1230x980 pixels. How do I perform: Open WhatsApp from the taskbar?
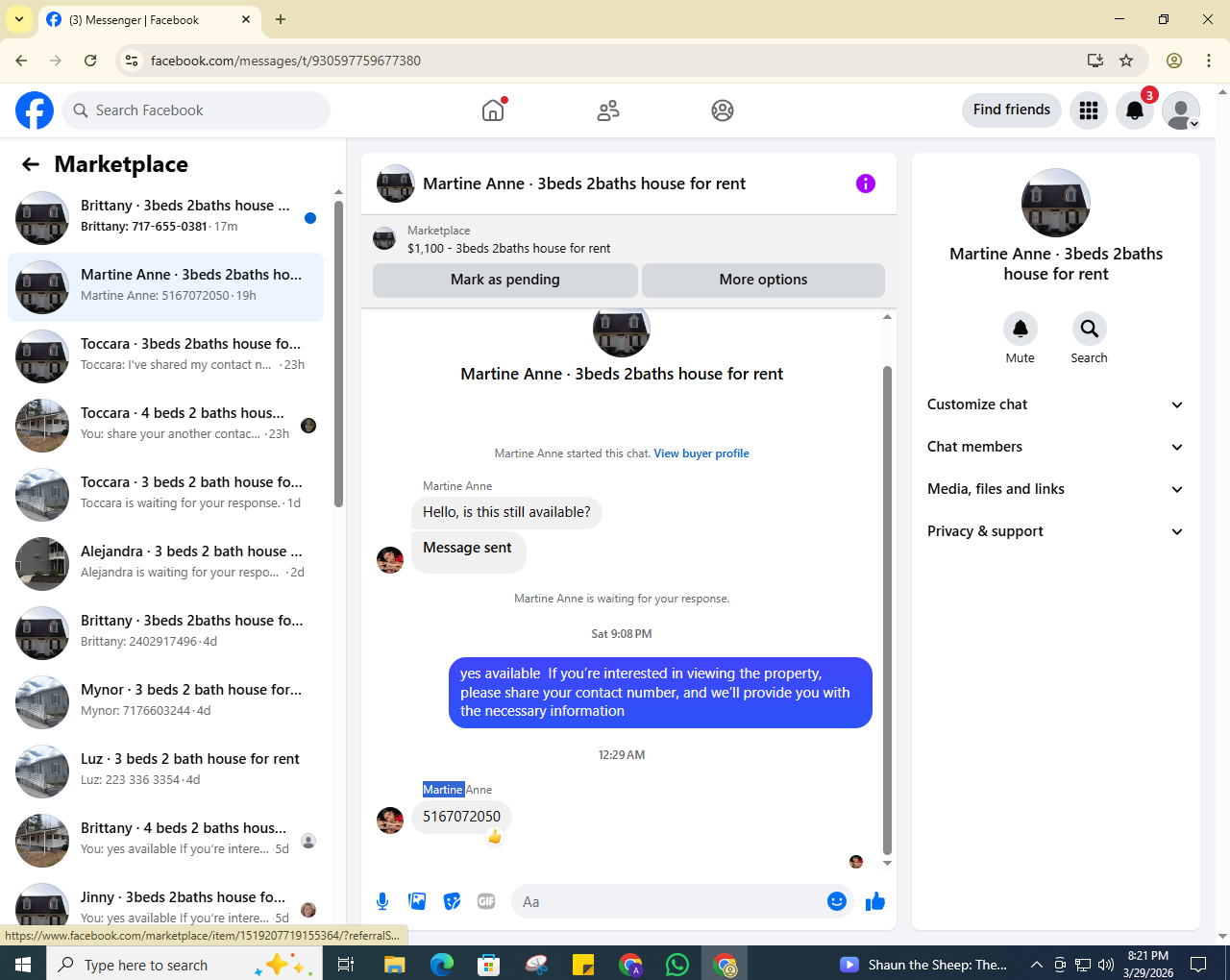click(677, 965)
